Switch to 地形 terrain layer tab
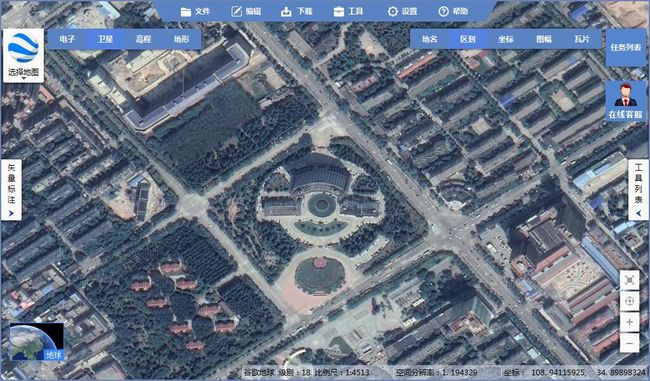The width and height of the screenshot is (650, 381). [182, 39]
